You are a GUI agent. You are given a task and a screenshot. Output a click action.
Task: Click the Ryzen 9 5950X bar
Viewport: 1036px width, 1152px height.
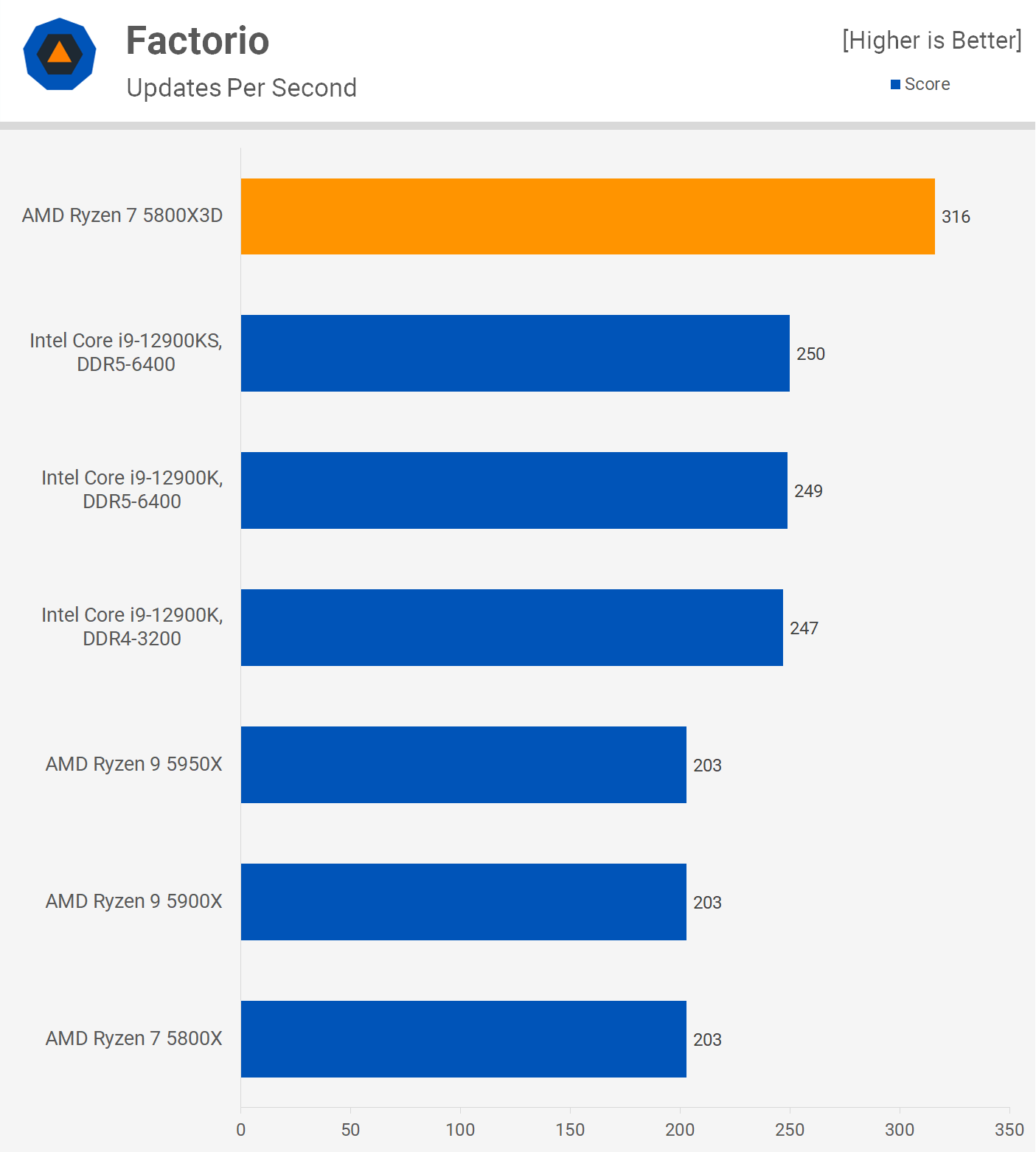click(463, 765)
